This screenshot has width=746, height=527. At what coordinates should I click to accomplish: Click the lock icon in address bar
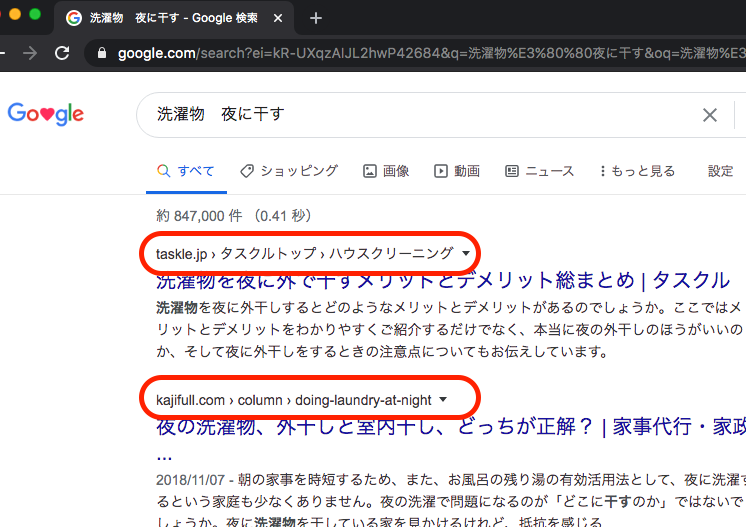pyautogui.click(x=102, y=52)
